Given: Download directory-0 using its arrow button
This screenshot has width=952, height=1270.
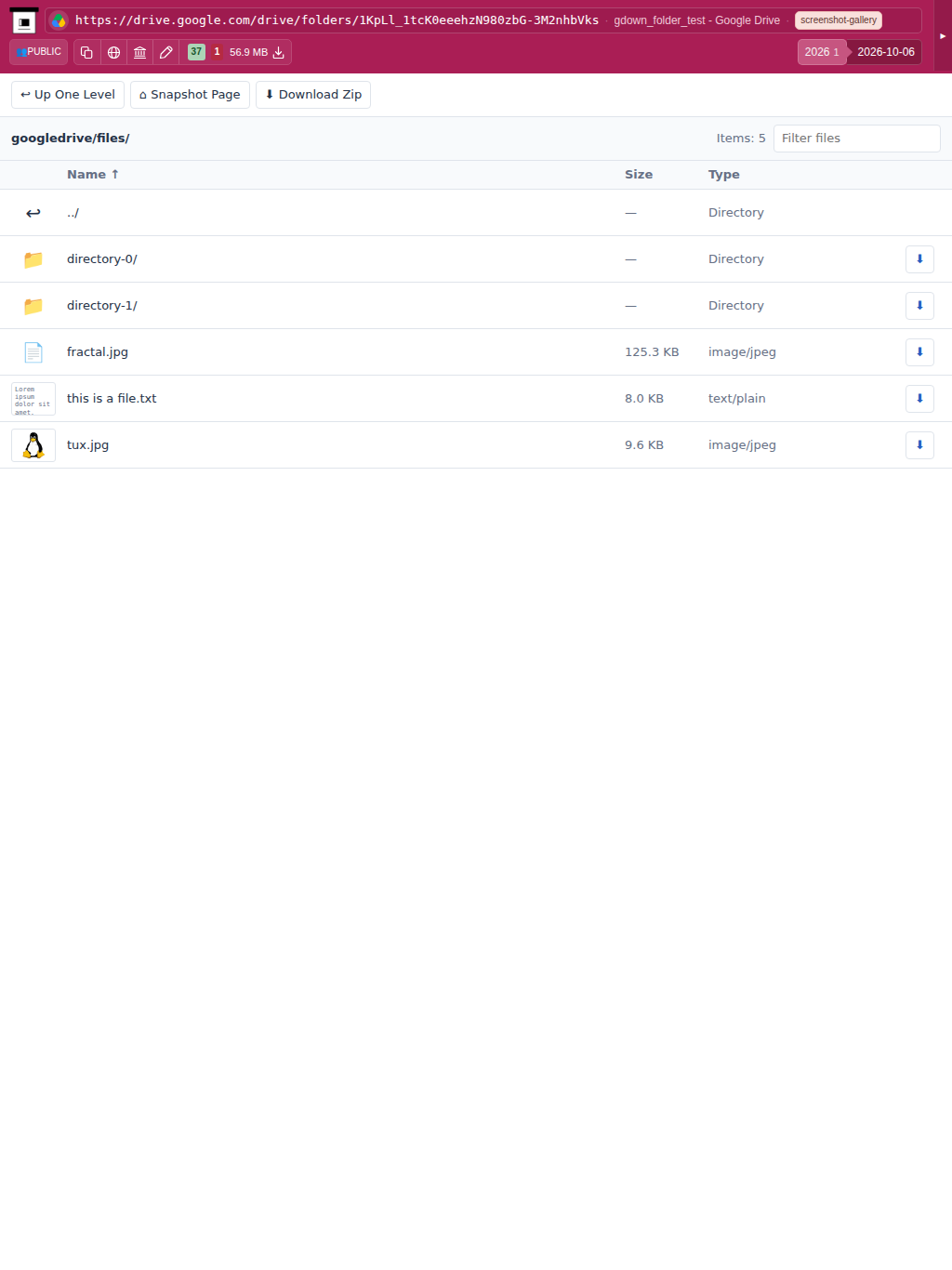Looking at the screenshot, I should pyautogui.click(x=919, y=259).
